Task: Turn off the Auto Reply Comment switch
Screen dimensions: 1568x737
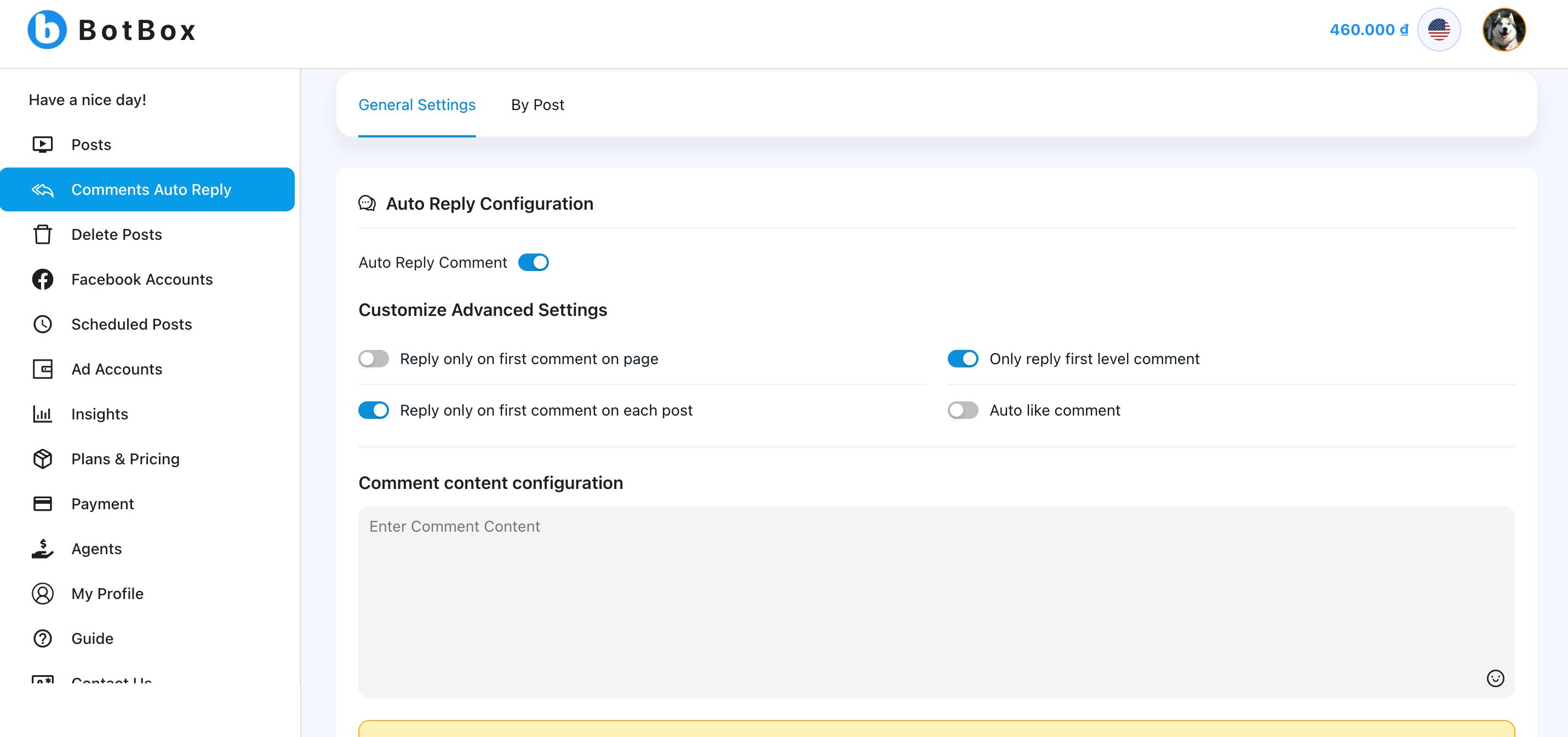Action: click(533, 262)
